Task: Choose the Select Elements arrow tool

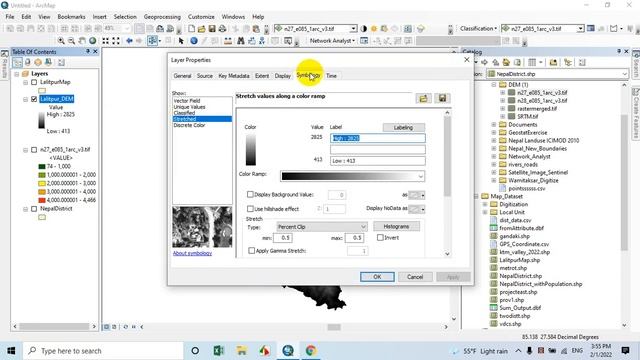Action: tap(181, 41)
